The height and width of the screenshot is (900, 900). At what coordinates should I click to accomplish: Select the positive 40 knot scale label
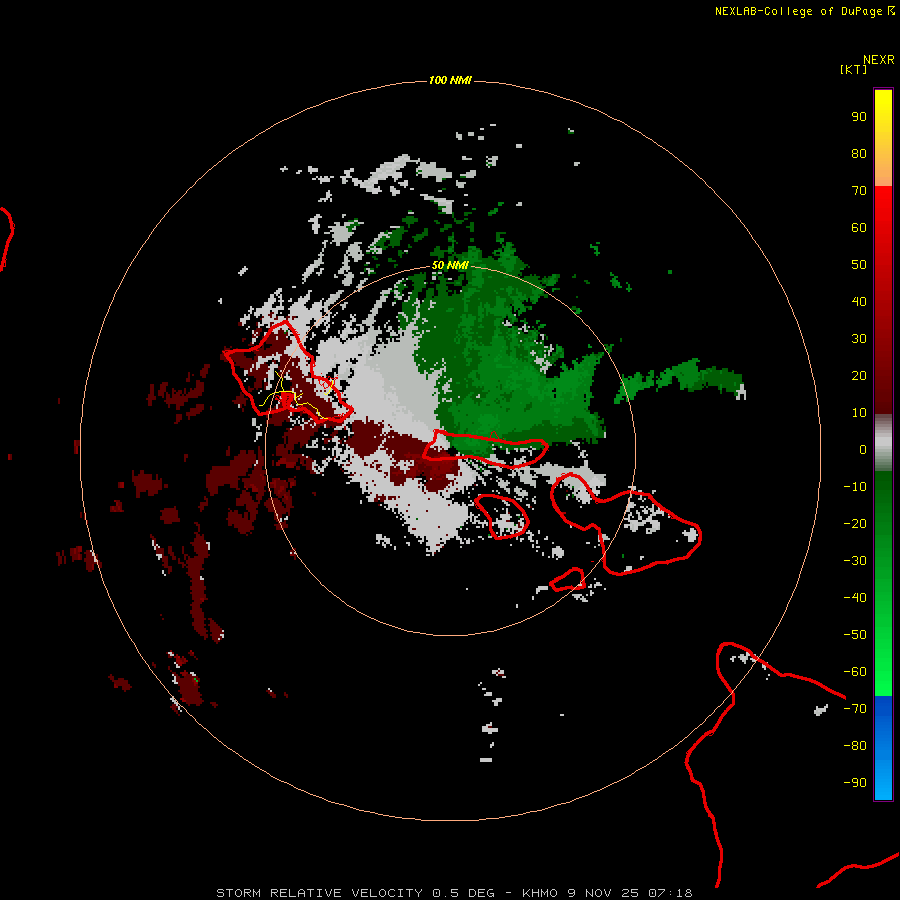(859, 302)
